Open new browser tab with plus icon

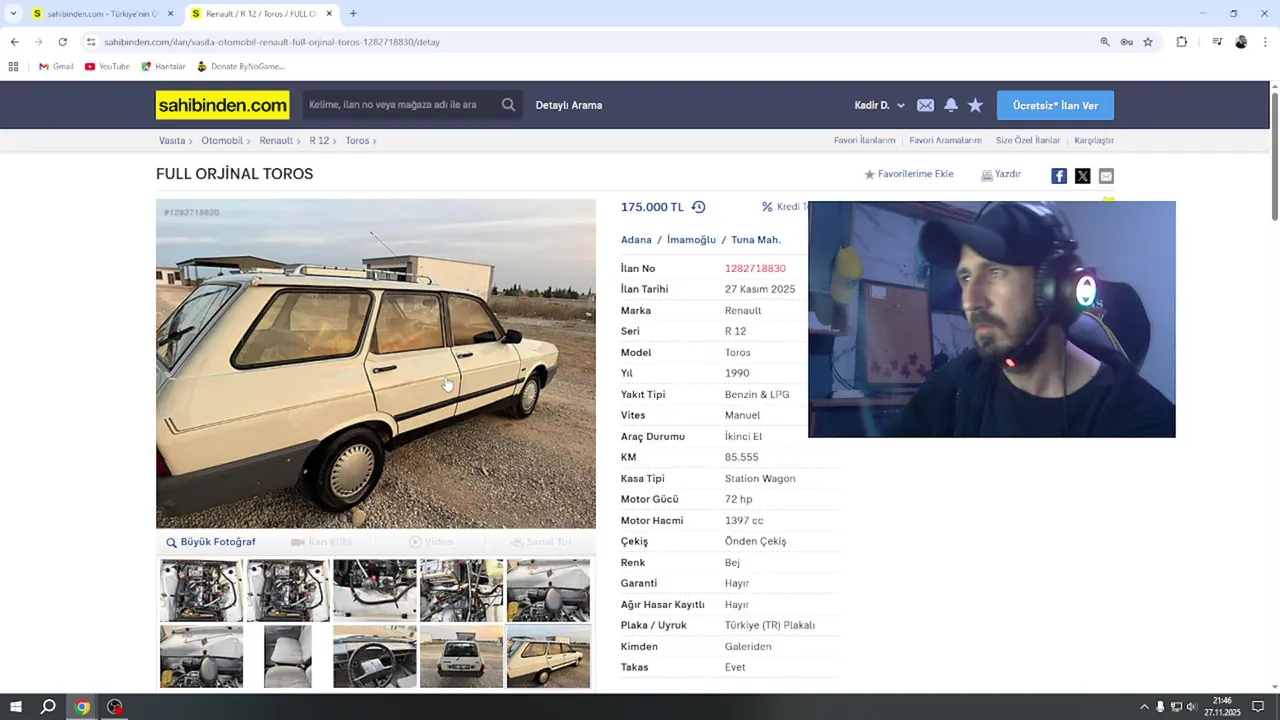[353, 14]
